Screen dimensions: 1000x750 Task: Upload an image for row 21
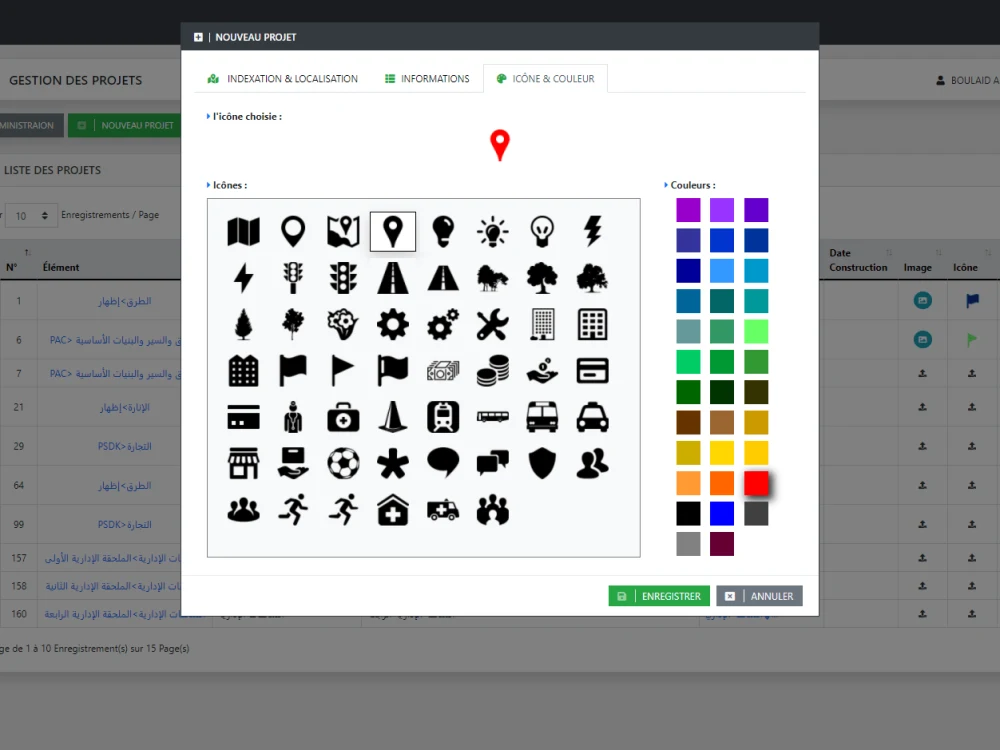click(922, 406)
